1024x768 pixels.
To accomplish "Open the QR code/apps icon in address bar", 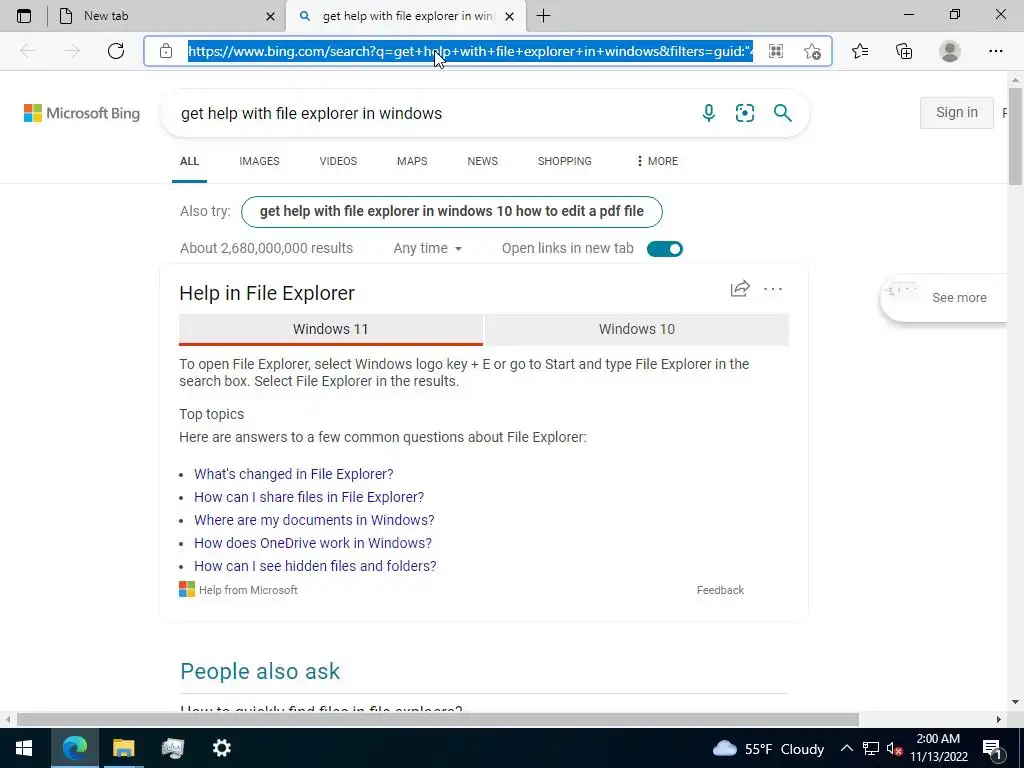I will tap(776, 51).
